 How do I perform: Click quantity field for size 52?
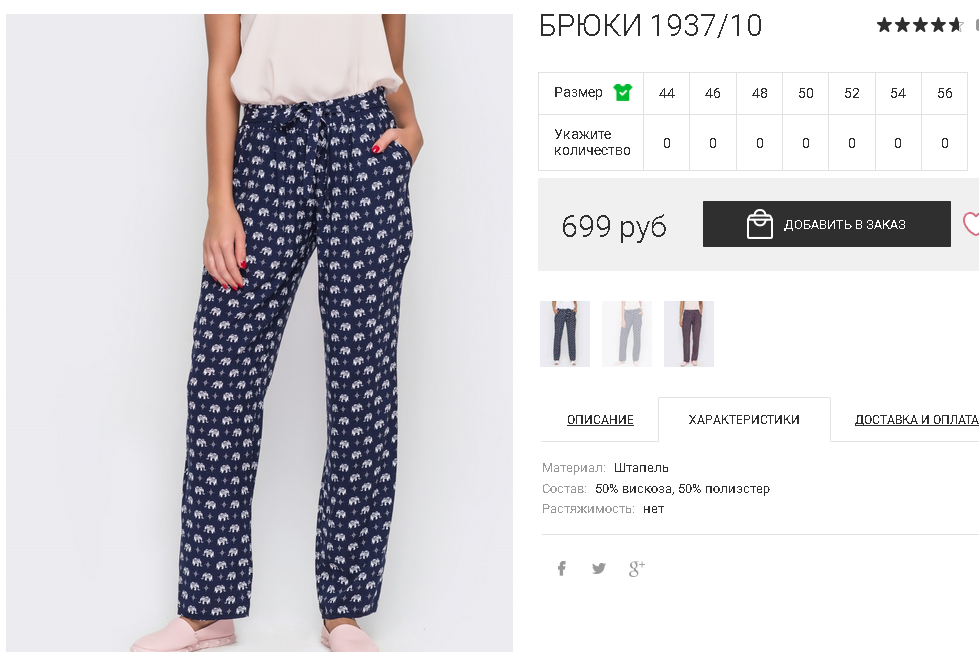(x=852, y=143)
